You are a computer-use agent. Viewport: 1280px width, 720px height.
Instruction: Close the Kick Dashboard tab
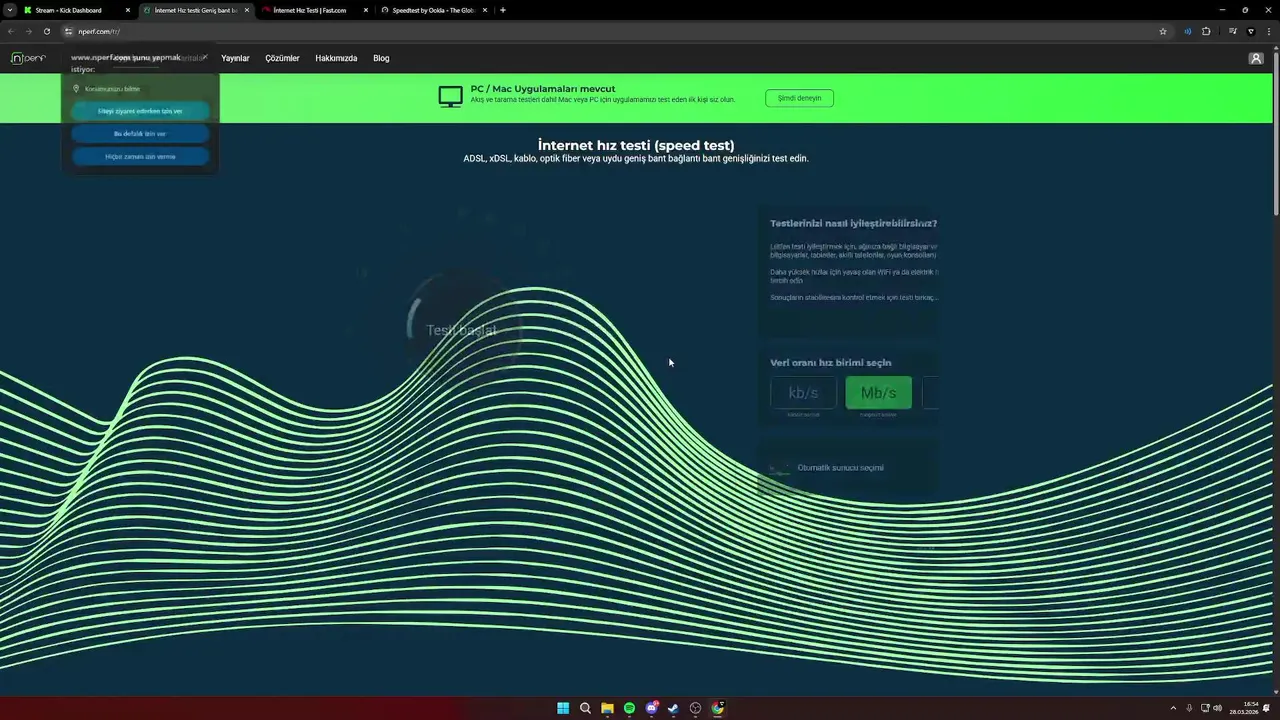[x=127, y=10]
